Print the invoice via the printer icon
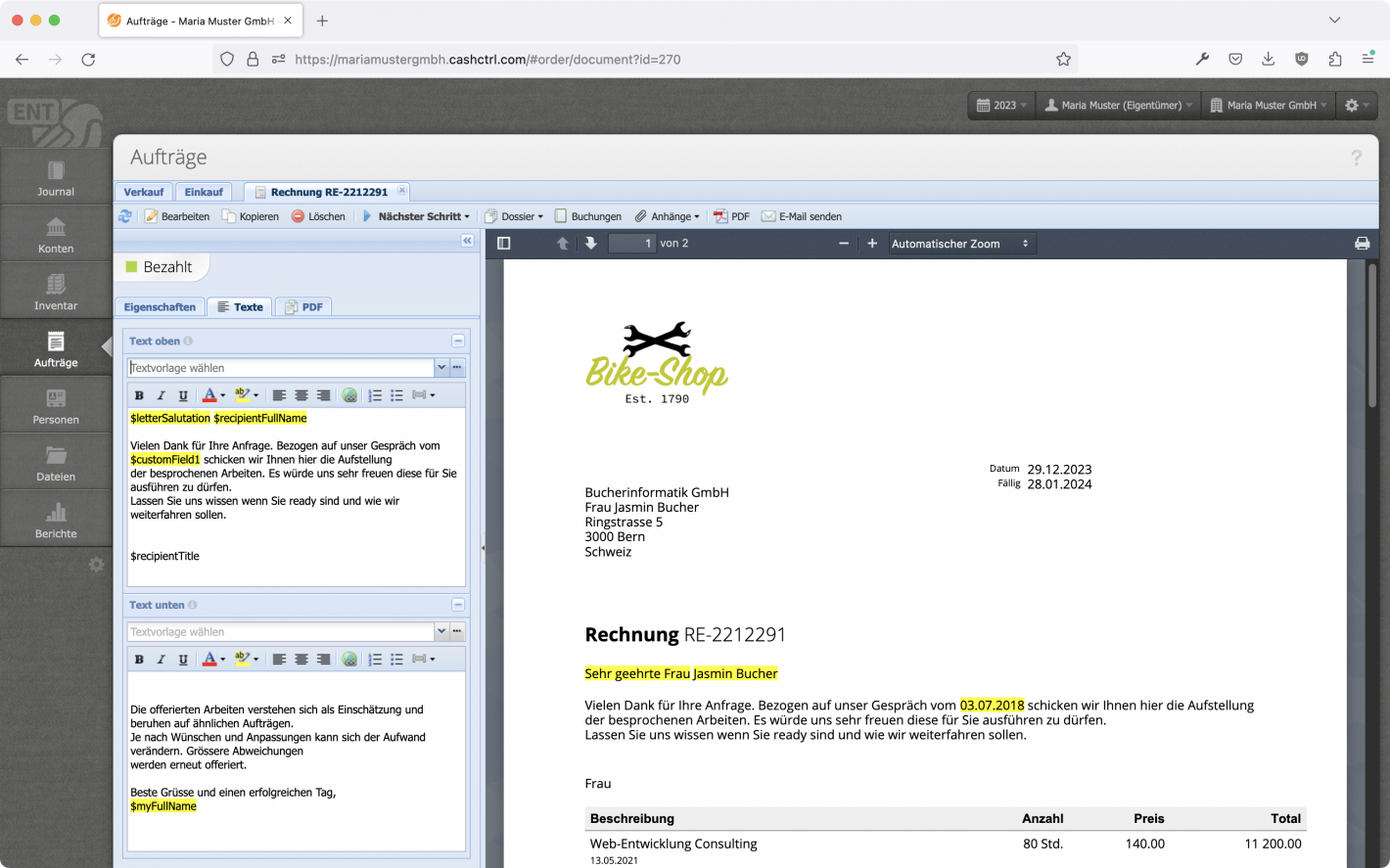Viewport: 1390px width, 868px height. click(x=1362, y=243)
